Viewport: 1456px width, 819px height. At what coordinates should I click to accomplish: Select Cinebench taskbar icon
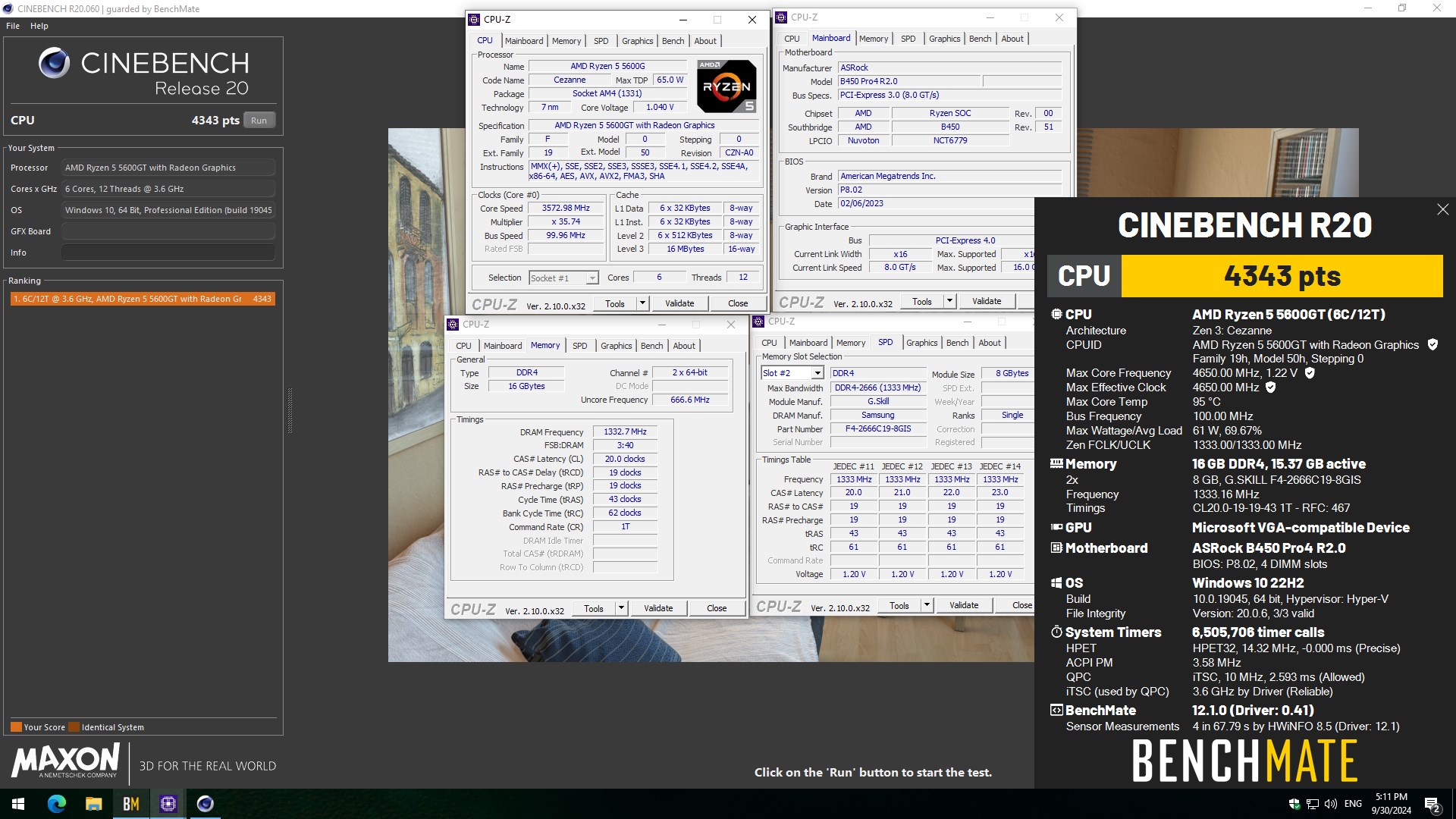tap(205, 804)
